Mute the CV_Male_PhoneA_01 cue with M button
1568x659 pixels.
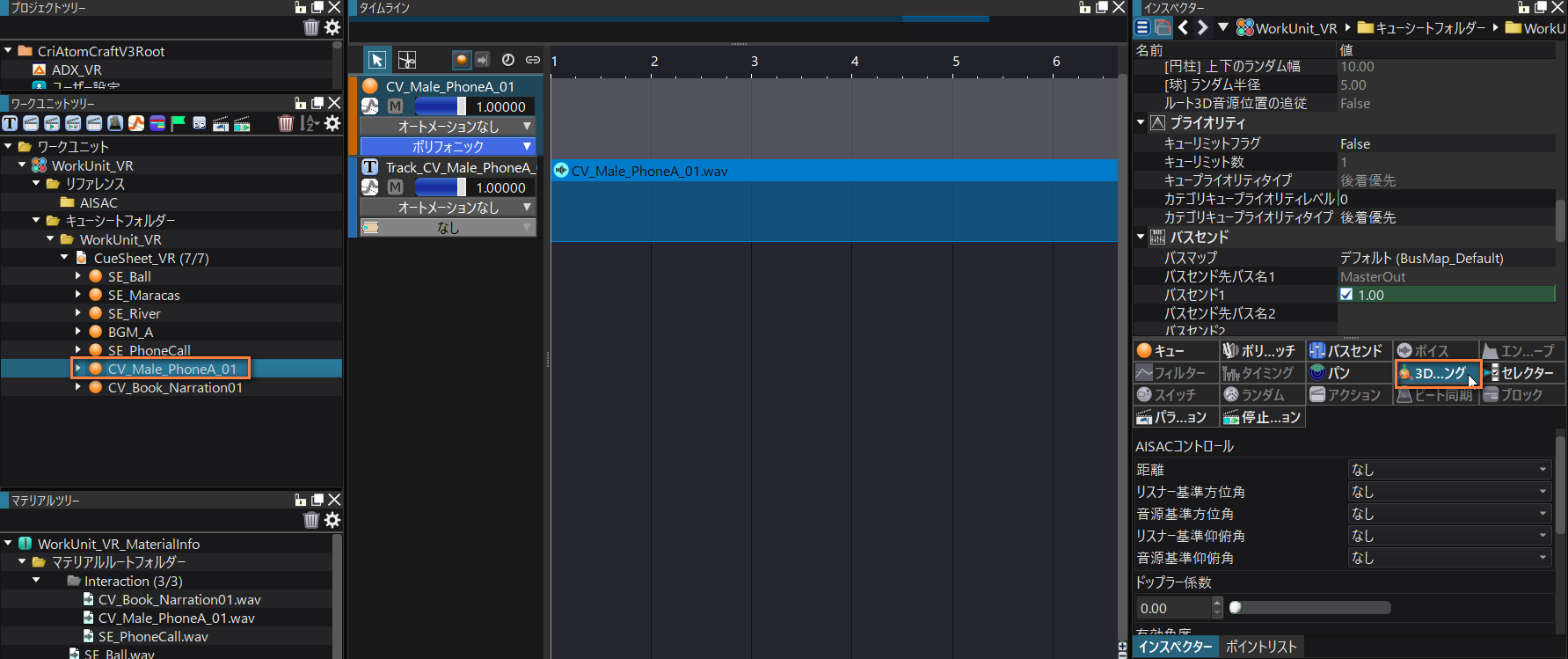396,106
